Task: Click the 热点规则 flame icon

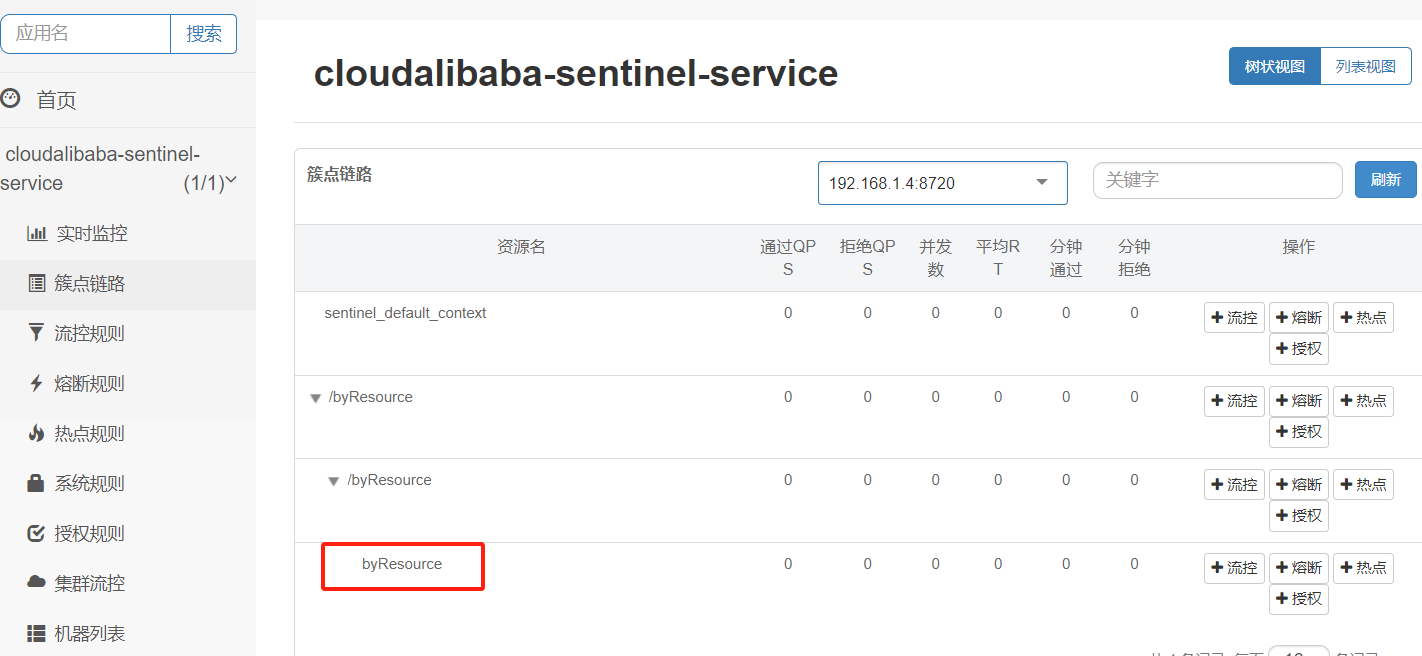Action: 37,433
